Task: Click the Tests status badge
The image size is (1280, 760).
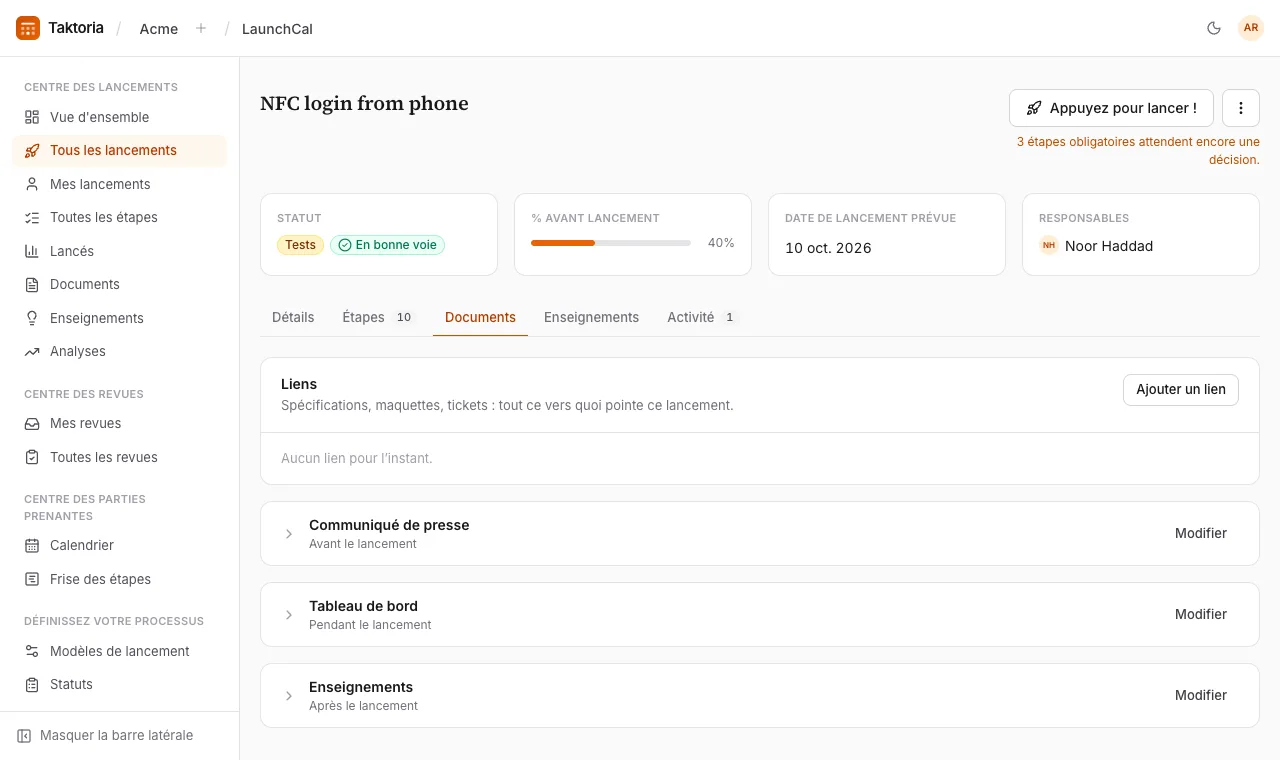Action: [x=300, y=245]
